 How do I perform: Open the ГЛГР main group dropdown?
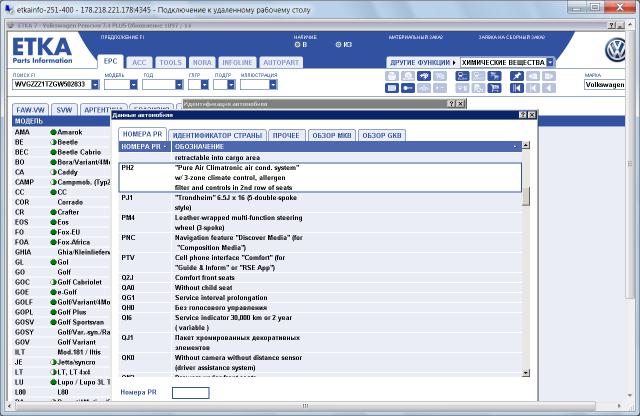[204, 85]
